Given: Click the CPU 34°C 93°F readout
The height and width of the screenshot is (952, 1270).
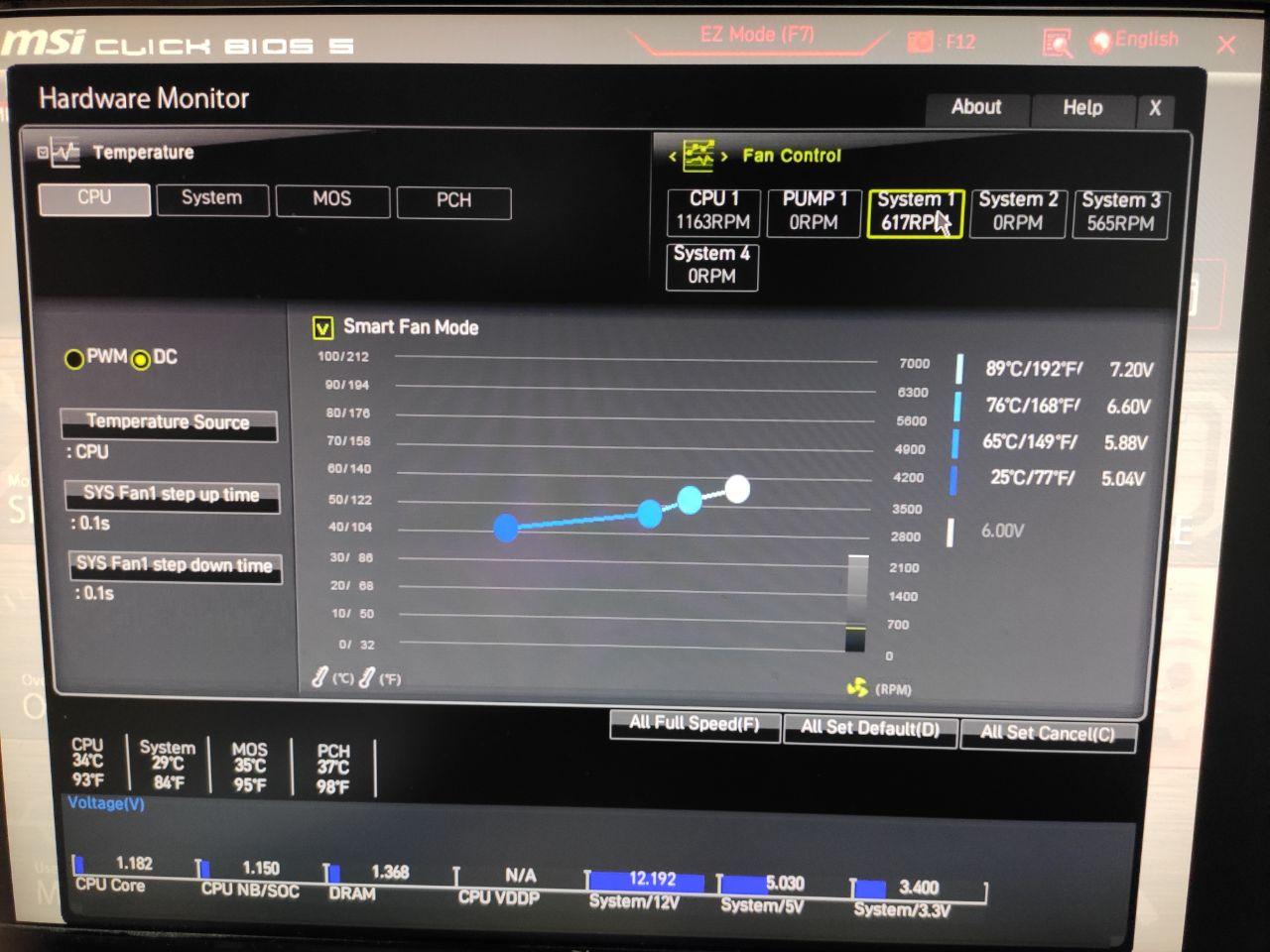Looking at the screenshot, I should point(87,763).
